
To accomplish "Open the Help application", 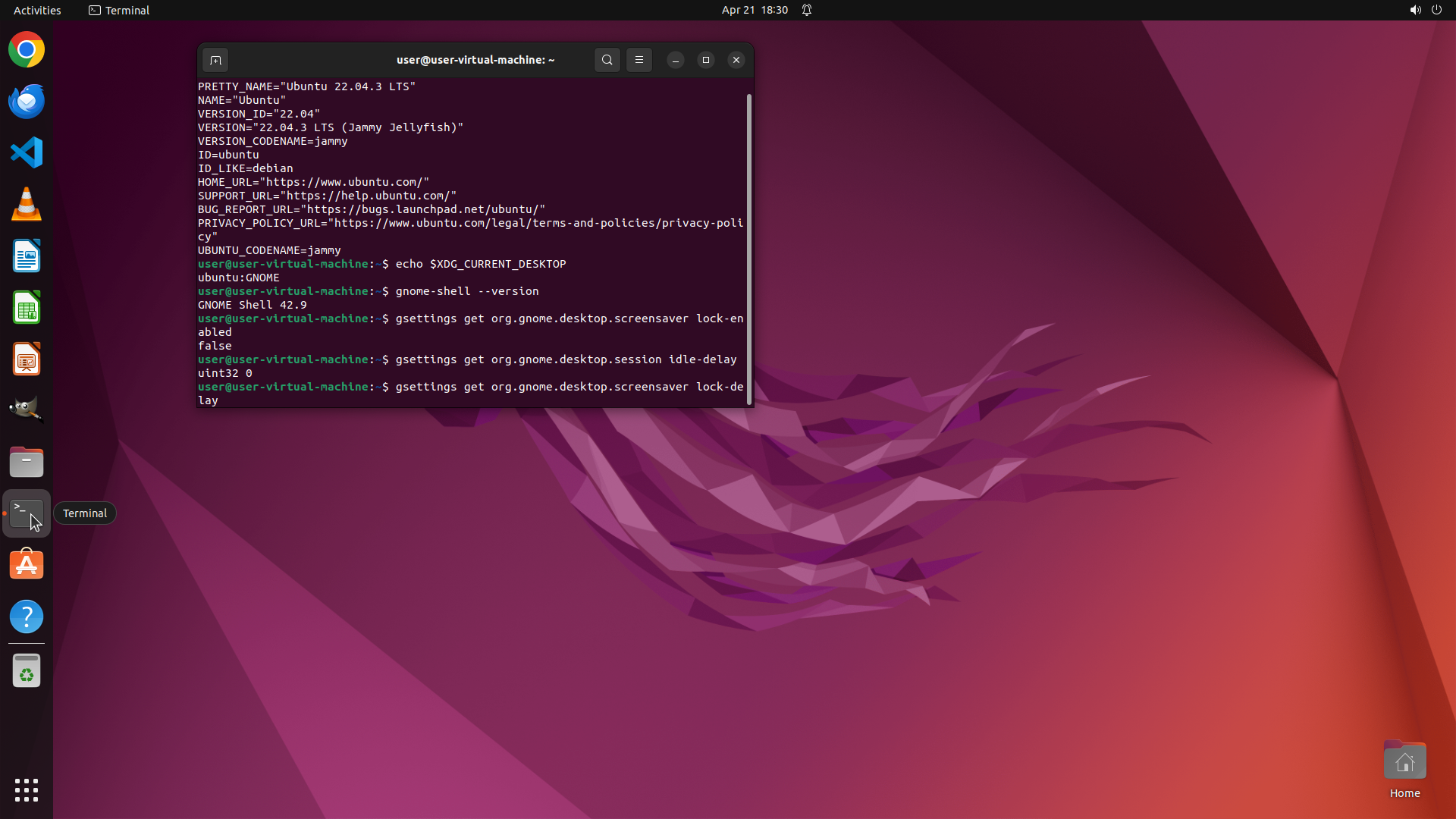I will (x=27, y=617).
